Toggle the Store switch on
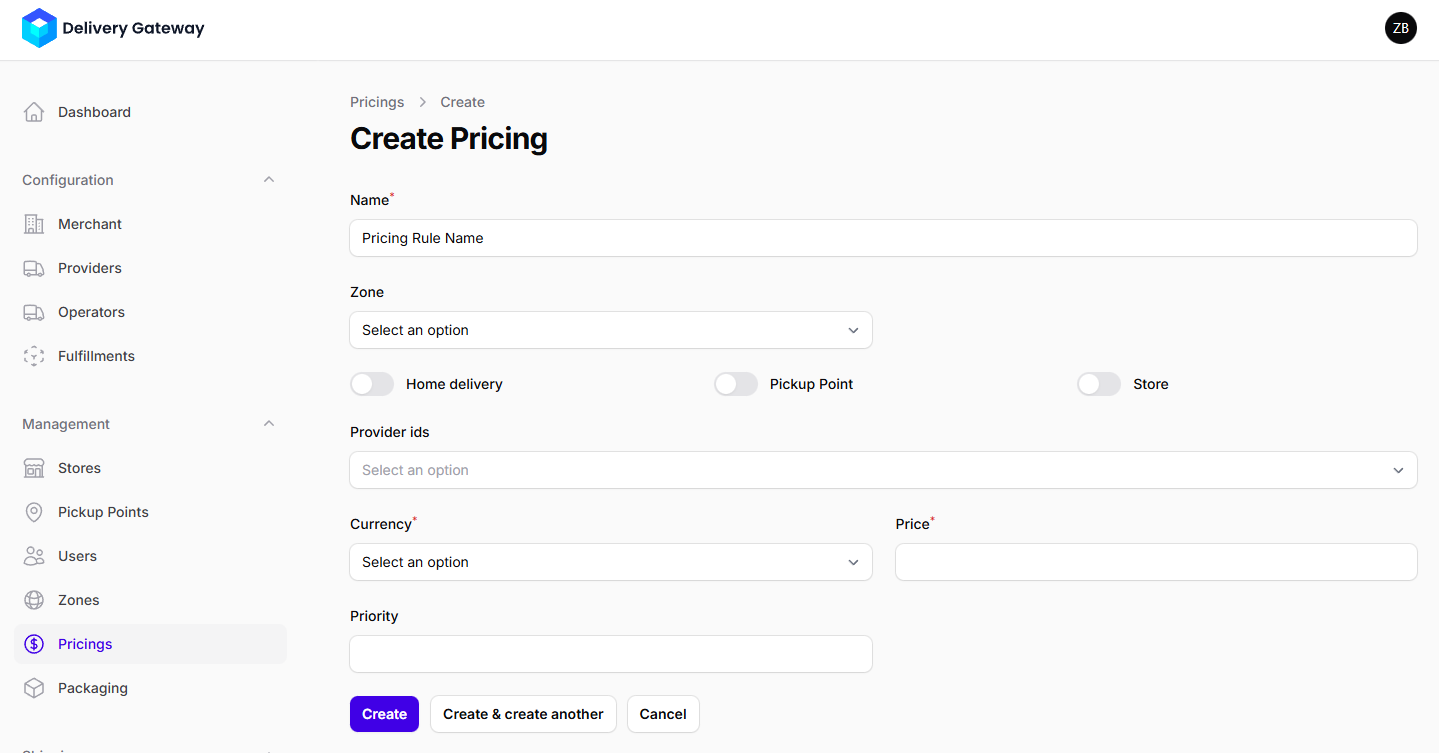Image resolution: width=1439 pixels, height=753 pixels. (1099, 384)
